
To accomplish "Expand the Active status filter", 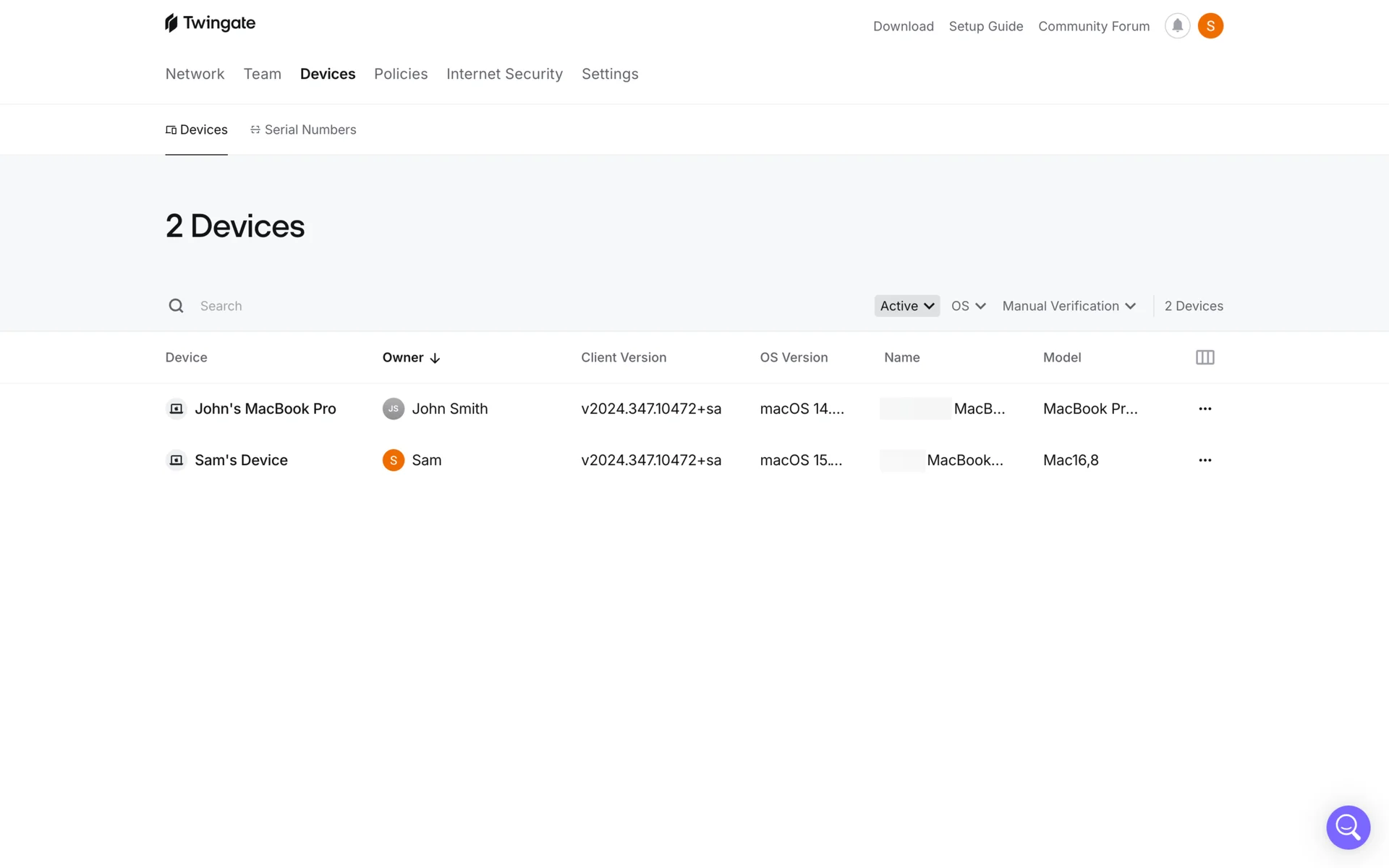I will pos(906,306).
